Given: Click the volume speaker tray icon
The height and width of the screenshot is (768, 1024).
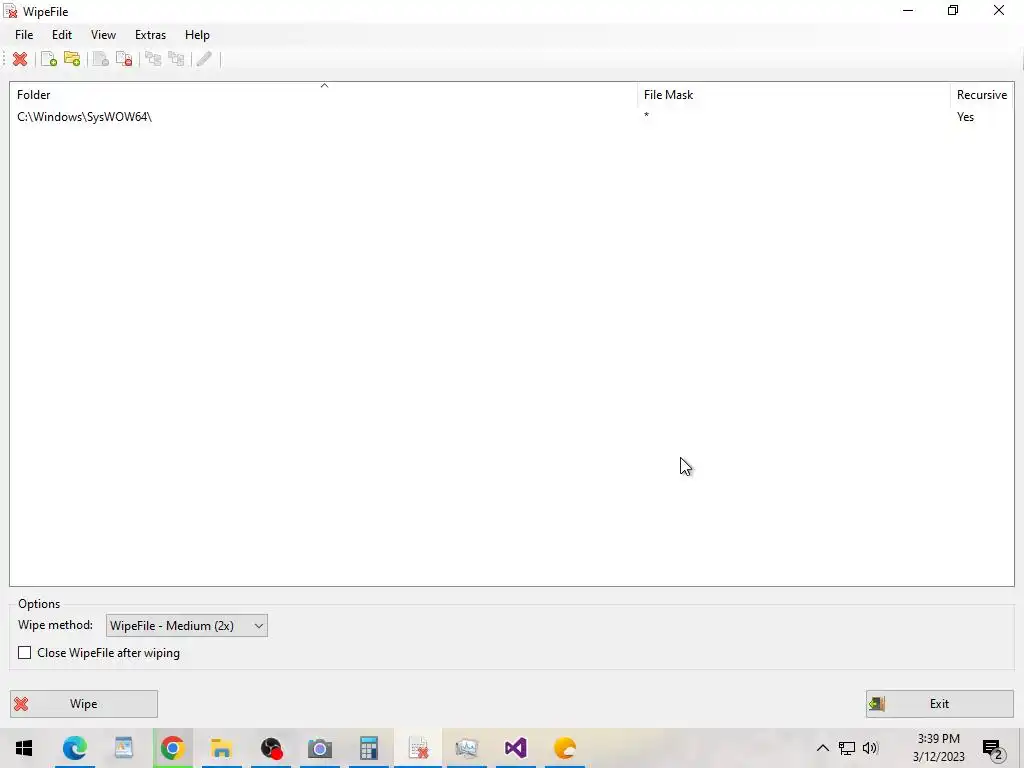Looking at the screenshot, I should (x=871, y=748).
